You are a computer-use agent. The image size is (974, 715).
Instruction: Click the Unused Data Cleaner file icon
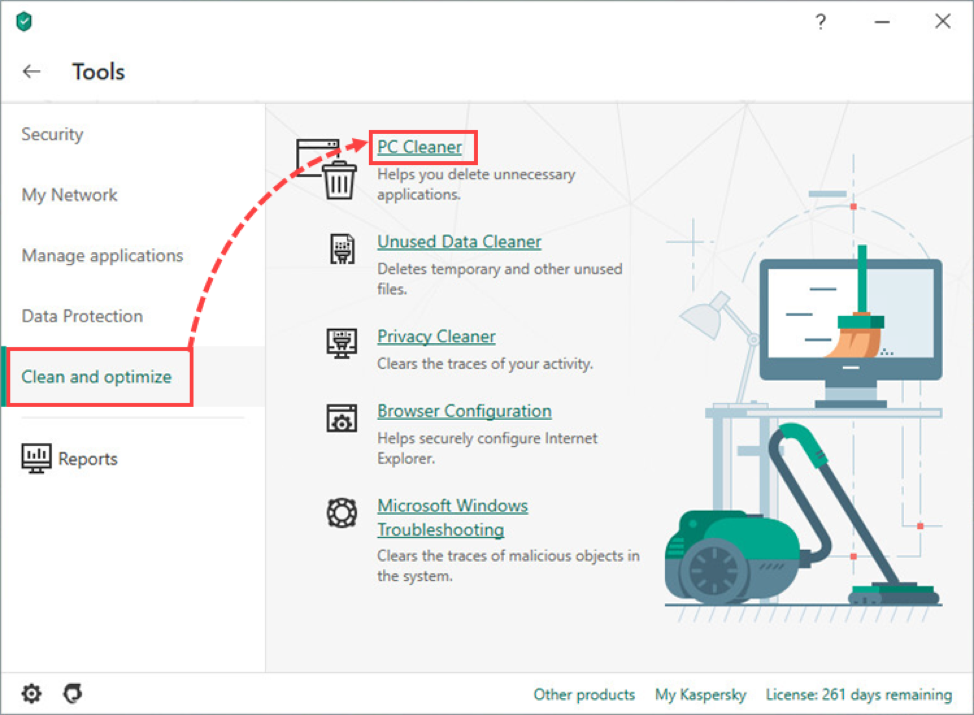coord(342,249)
